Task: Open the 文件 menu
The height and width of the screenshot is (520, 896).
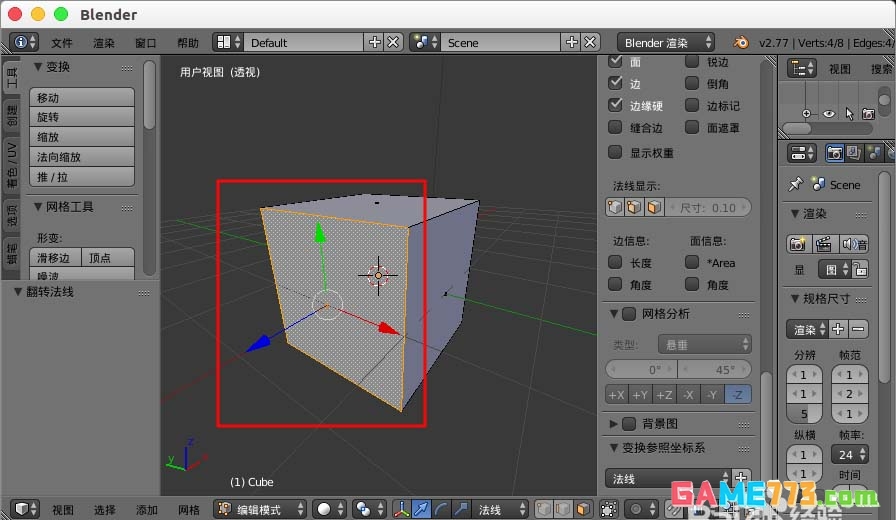Action: coord(62,43)
